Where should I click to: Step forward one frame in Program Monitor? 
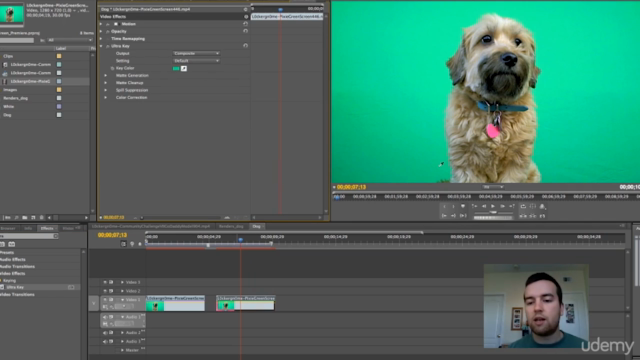pos(502,207)
